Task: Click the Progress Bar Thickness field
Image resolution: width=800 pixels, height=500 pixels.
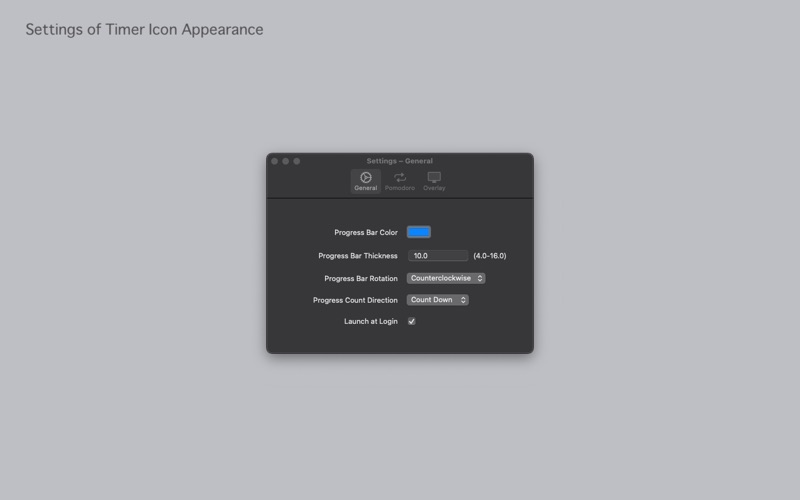Action: click(438, 256)
